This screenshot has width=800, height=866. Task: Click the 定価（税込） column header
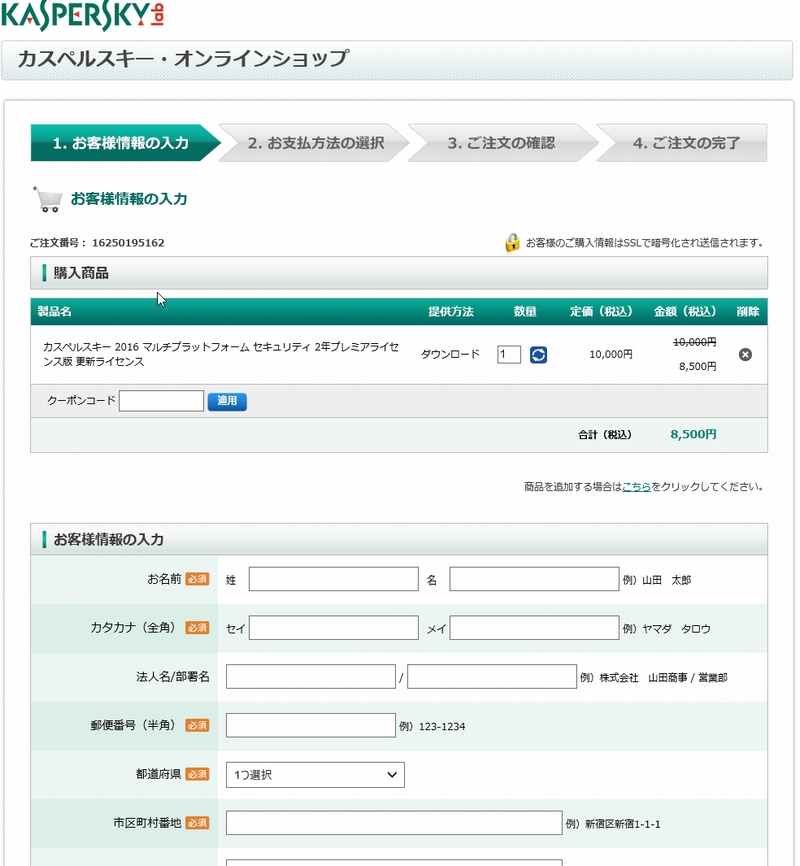tap(601, 311)
